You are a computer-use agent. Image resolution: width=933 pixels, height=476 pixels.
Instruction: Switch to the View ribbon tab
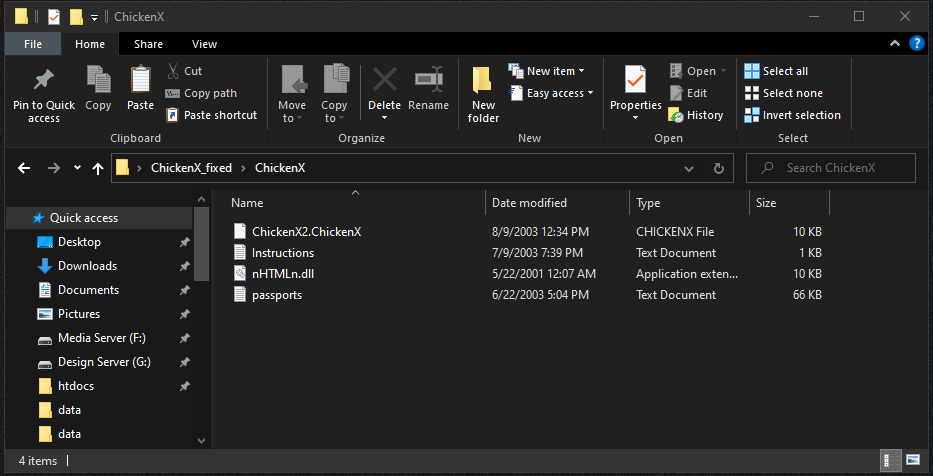tap(204, 44)
